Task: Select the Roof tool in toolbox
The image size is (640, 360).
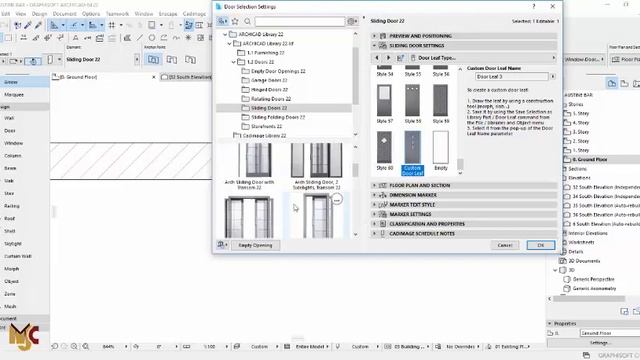Action: pos(10,219)
